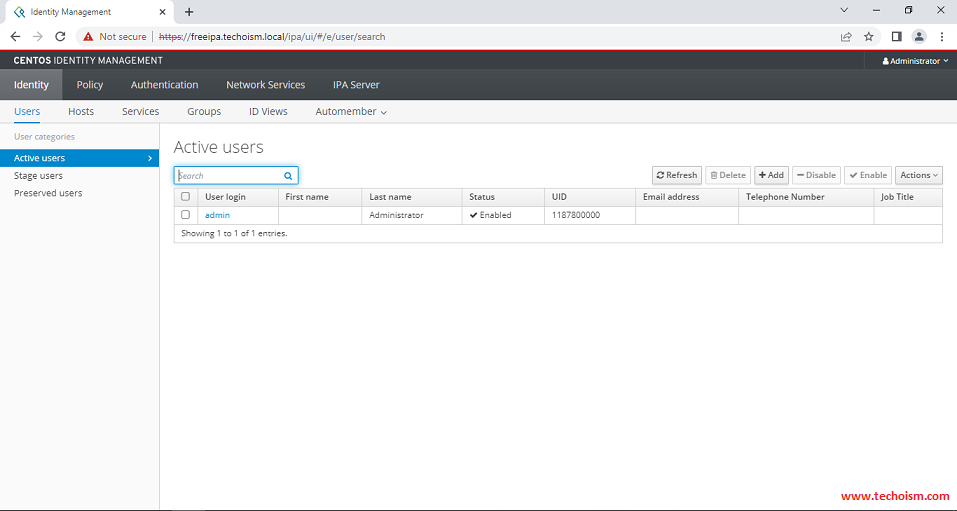Open the Authentication tab
This screenshot has height=511, width=957.
click(x=164, y=85)
